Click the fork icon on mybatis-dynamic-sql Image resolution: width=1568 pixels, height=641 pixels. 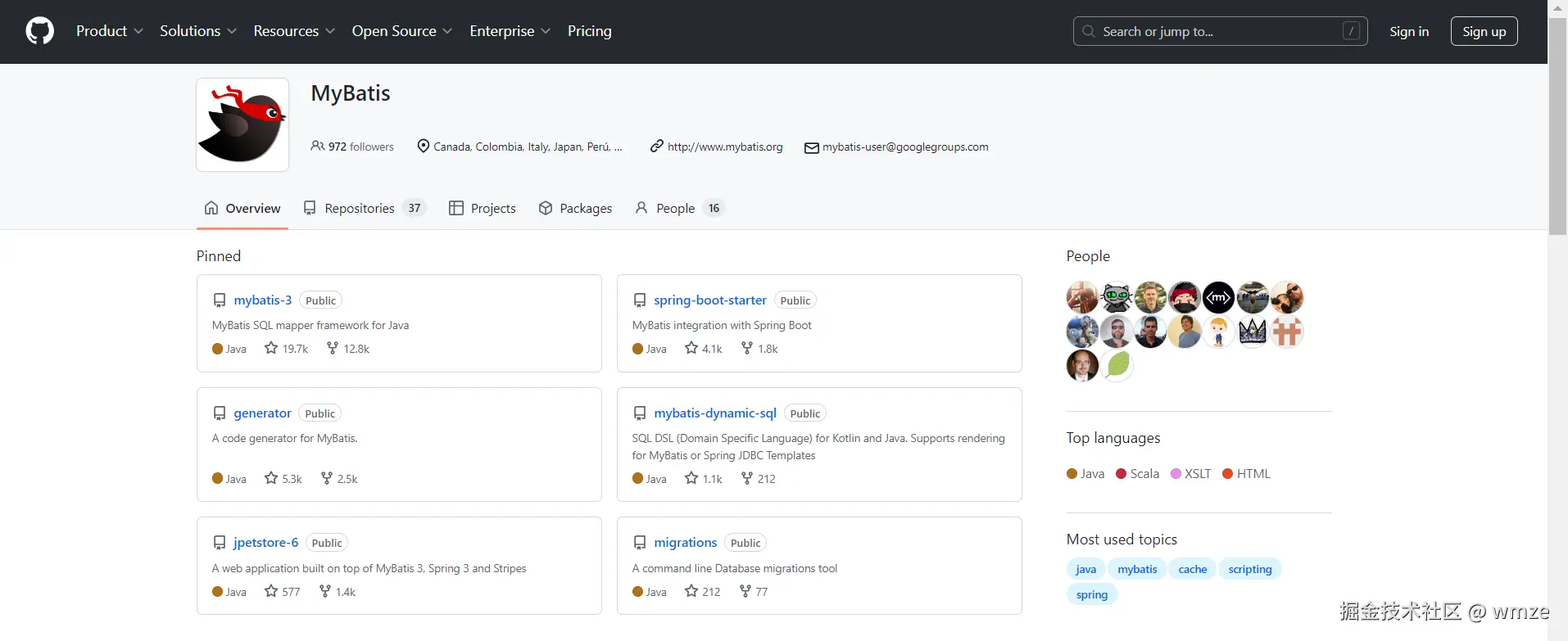[x=747, y=478]
